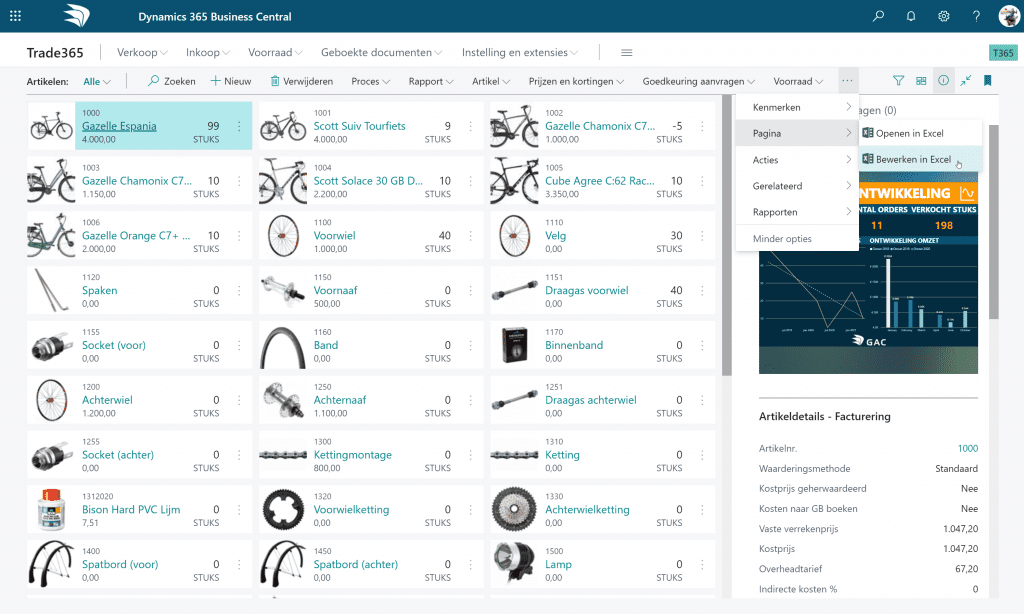1024x614 pixels.
Task: Click the T365 company badge
Action: tap(1003, 53)
